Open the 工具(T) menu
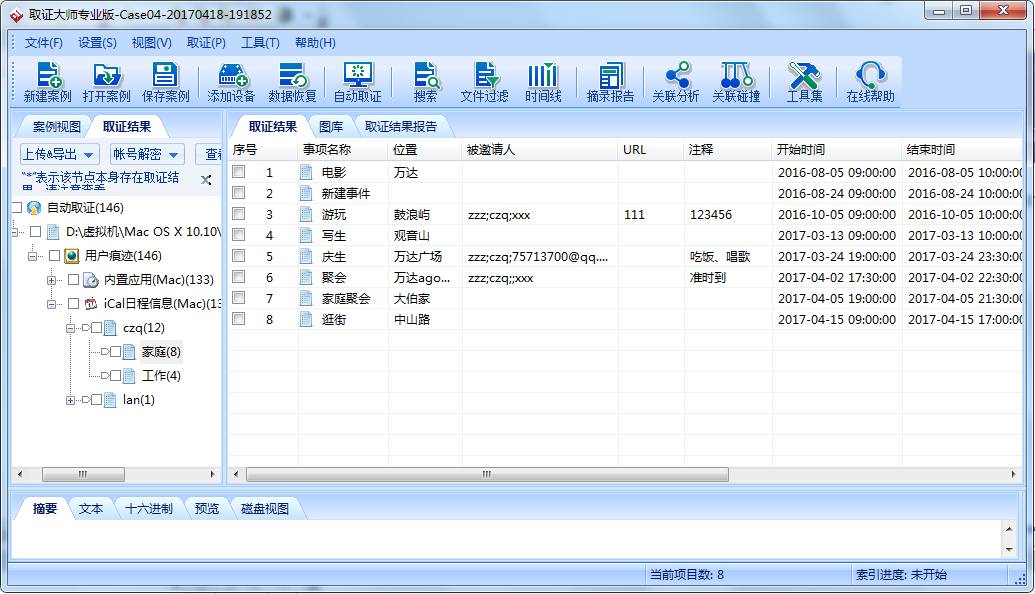1035x594 pixels. click(x=260, y=43)
